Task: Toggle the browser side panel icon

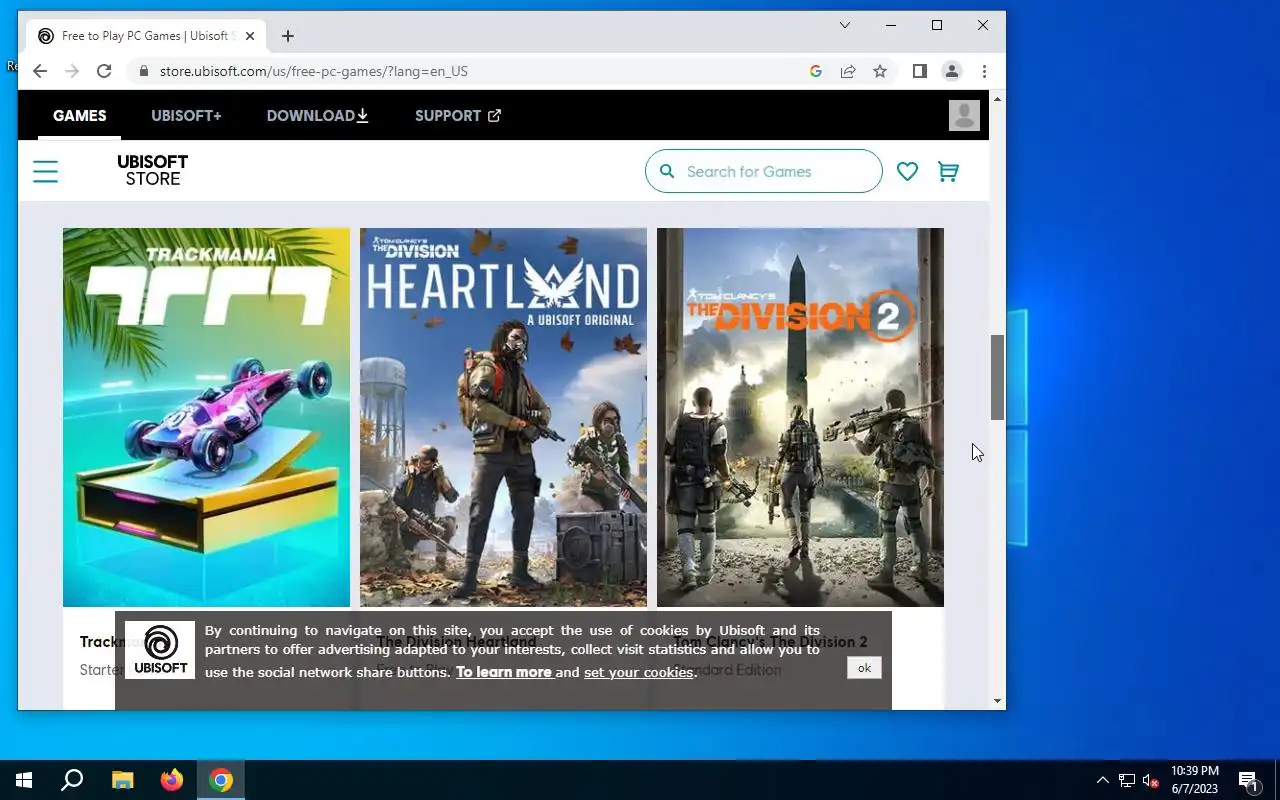Action: 920,71
